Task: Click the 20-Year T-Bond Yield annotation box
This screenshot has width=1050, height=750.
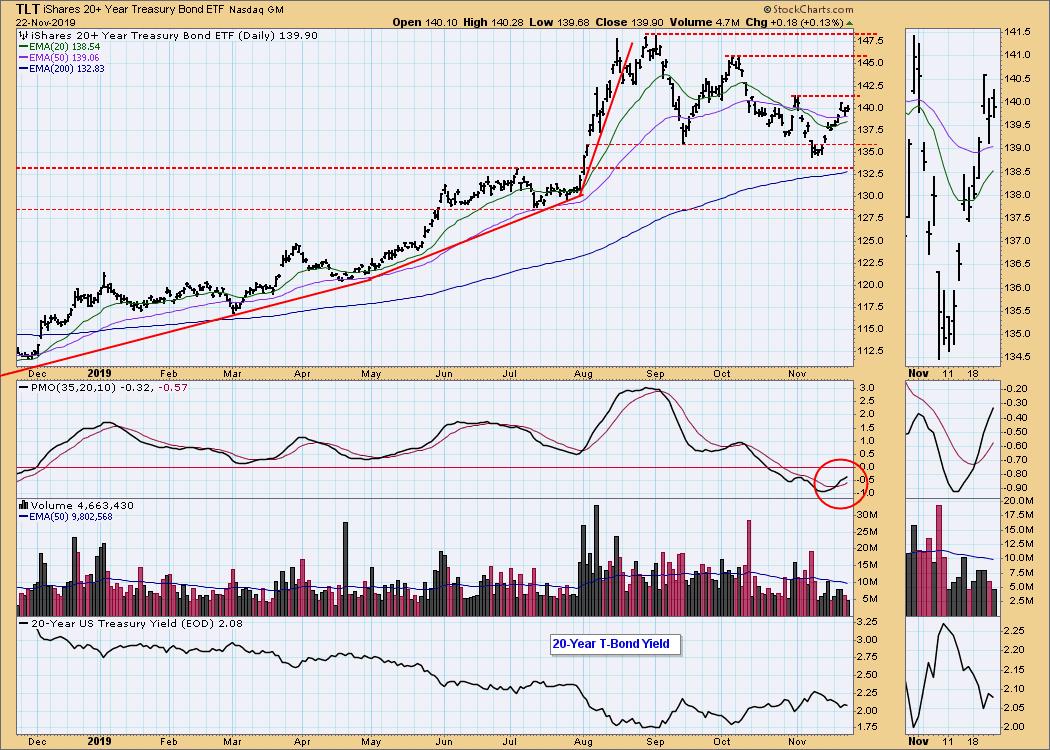Action: coord(615,644)
